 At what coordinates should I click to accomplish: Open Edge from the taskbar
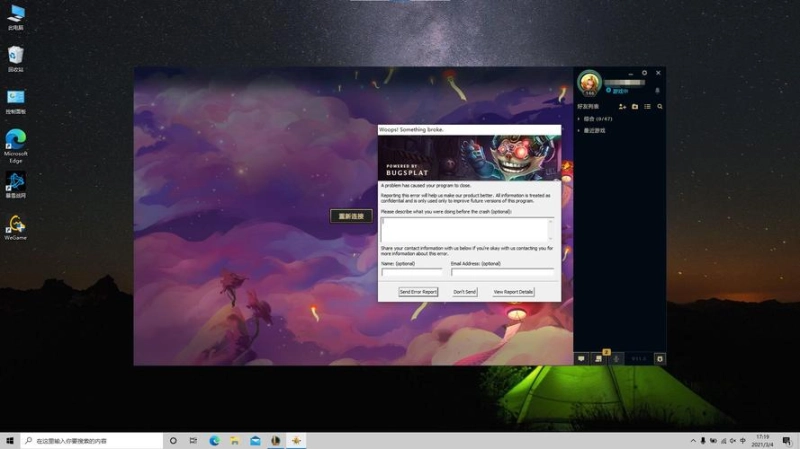pos(214,440)
